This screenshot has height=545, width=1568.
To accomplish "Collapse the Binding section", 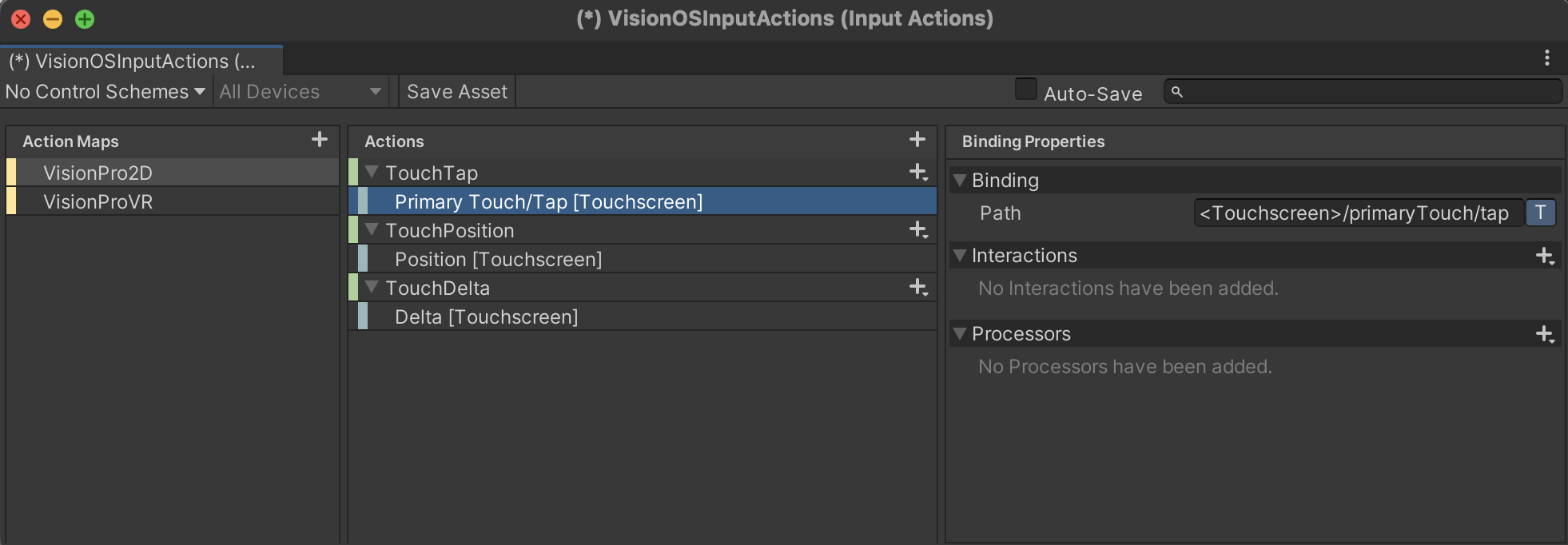I will click(x=960, y=180).
